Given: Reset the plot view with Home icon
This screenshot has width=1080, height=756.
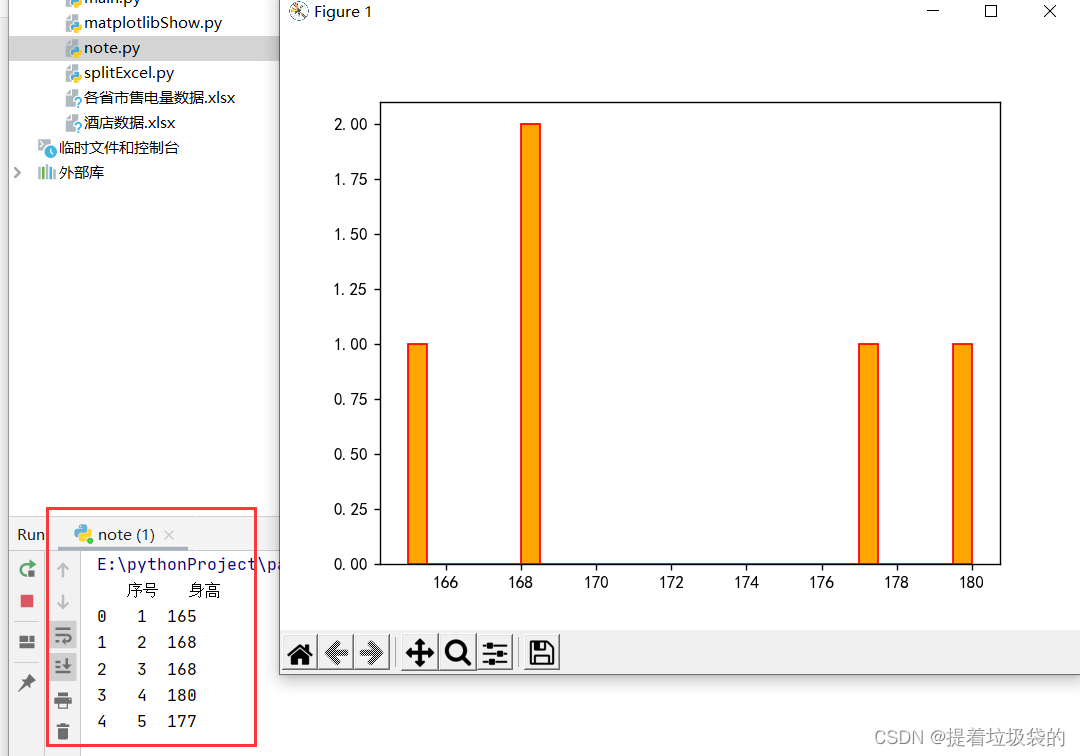Looking at the screenshot, I should pos(300,653).
